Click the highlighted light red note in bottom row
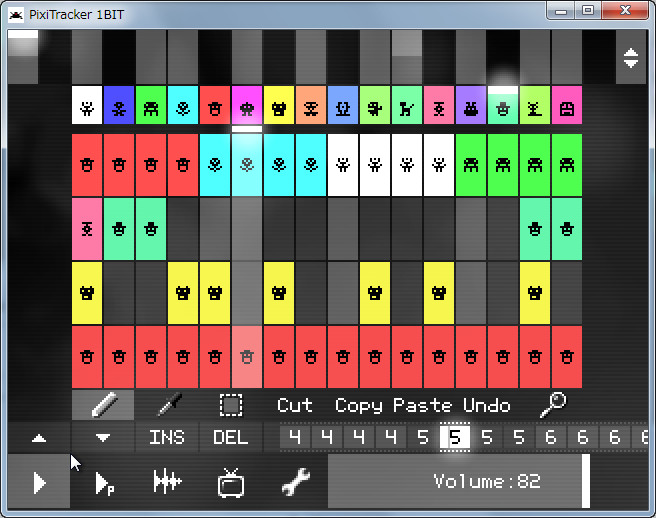 tap(247, 357)
